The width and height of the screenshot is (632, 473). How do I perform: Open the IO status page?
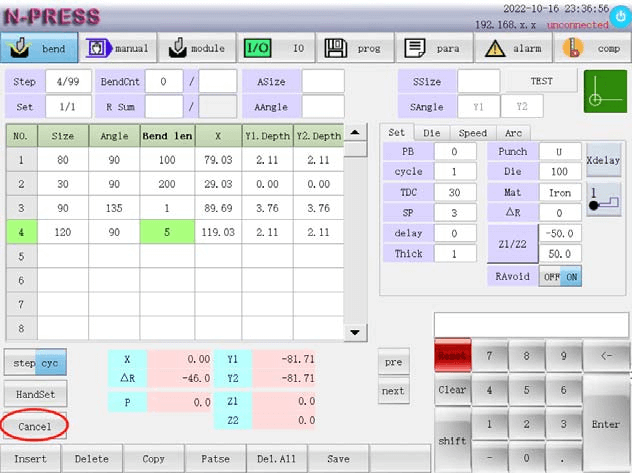275,48
